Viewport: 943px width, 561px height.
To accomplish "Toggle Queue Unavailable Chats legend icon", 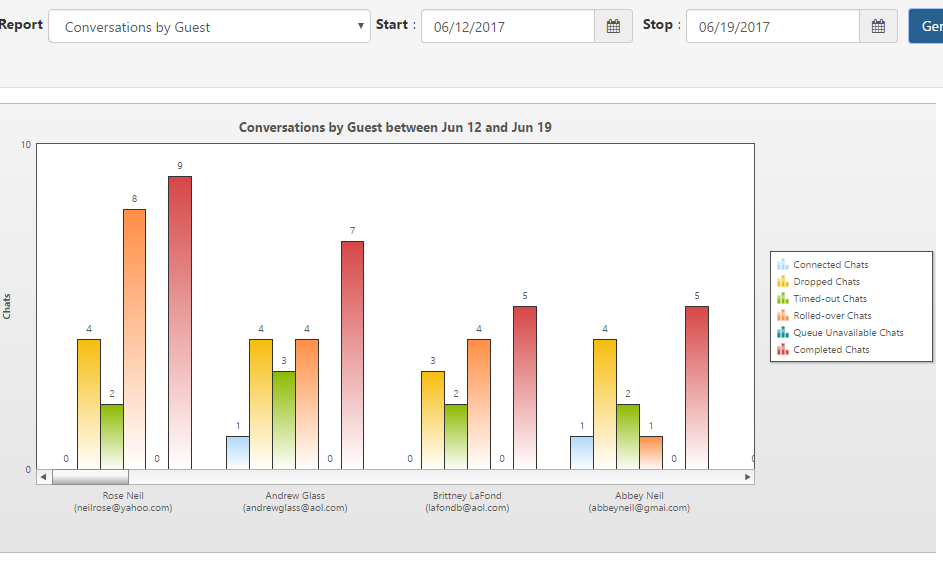I will point(782,333).
